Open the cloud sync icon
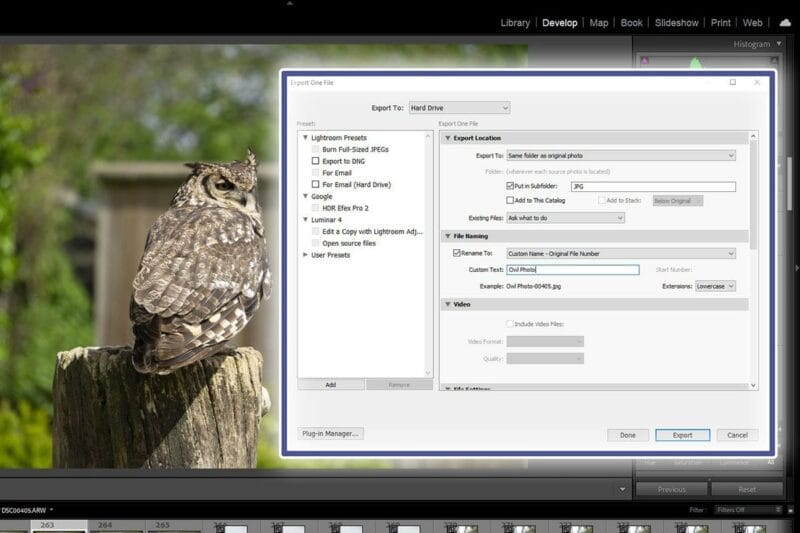 pyautogui.click(x=785, y=22)
